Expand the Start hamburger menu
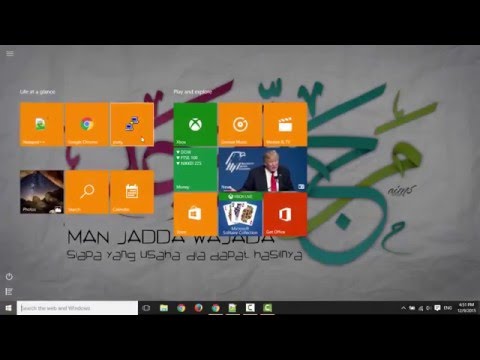This screenshot has height=360, width=480. pos(10,53)
